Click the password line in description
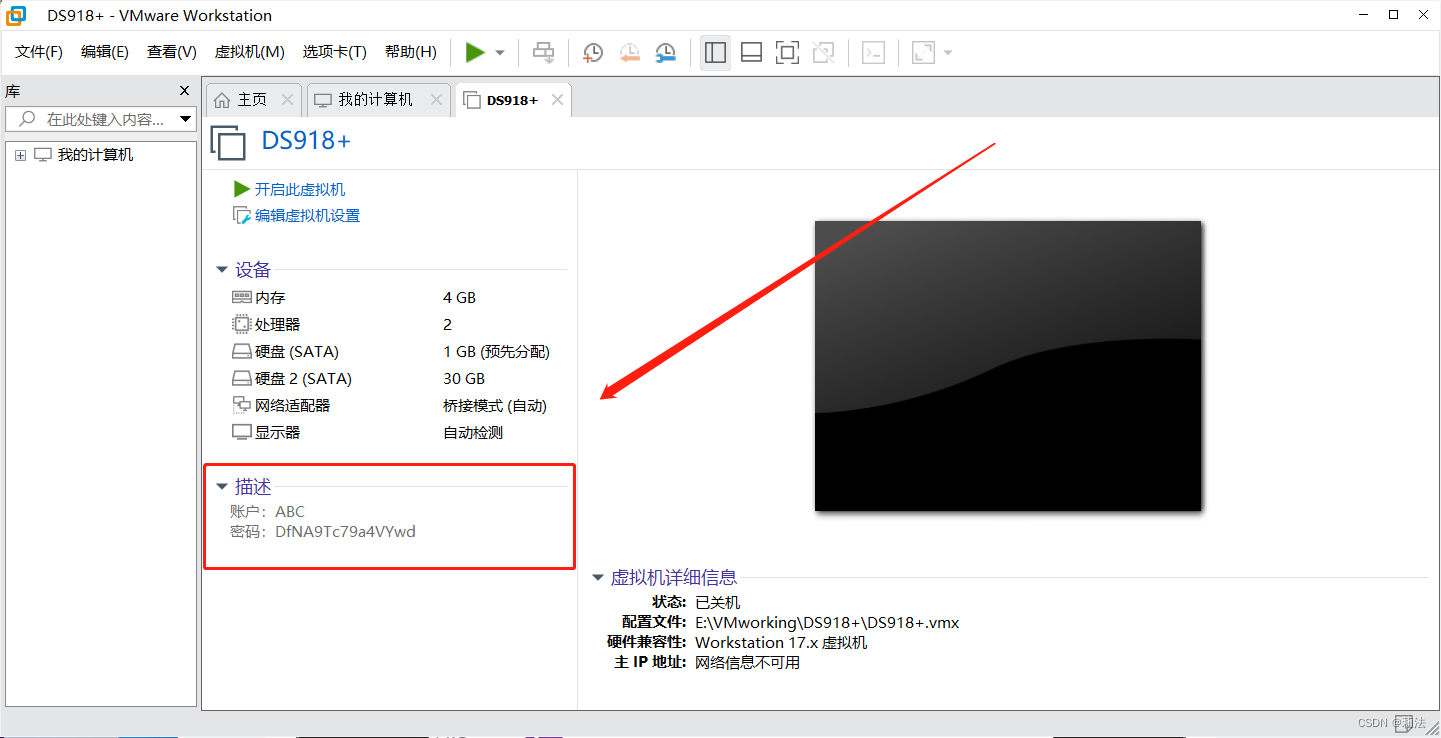Screen dimensions: 1441x738 click(323, 532)
